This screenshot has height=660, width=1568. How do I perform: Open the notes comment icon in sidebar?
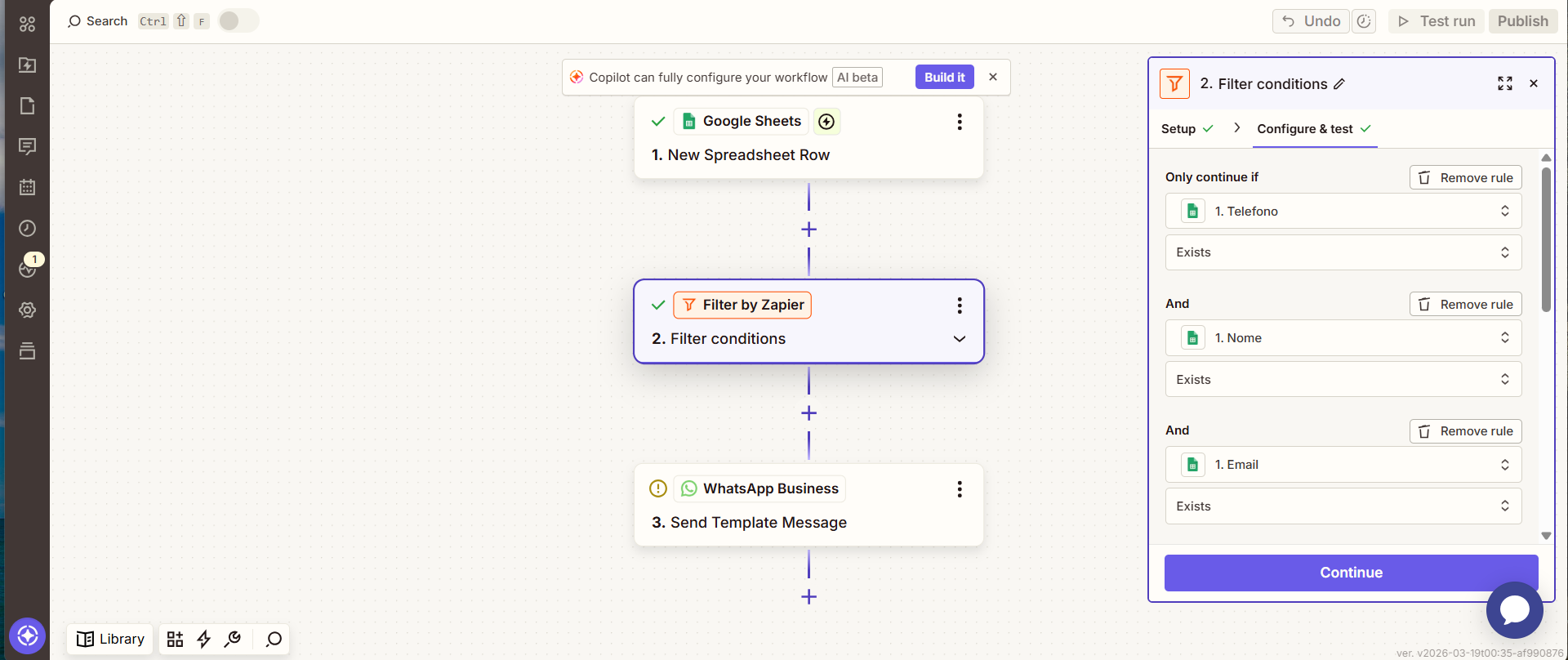(x=27, y=147)
